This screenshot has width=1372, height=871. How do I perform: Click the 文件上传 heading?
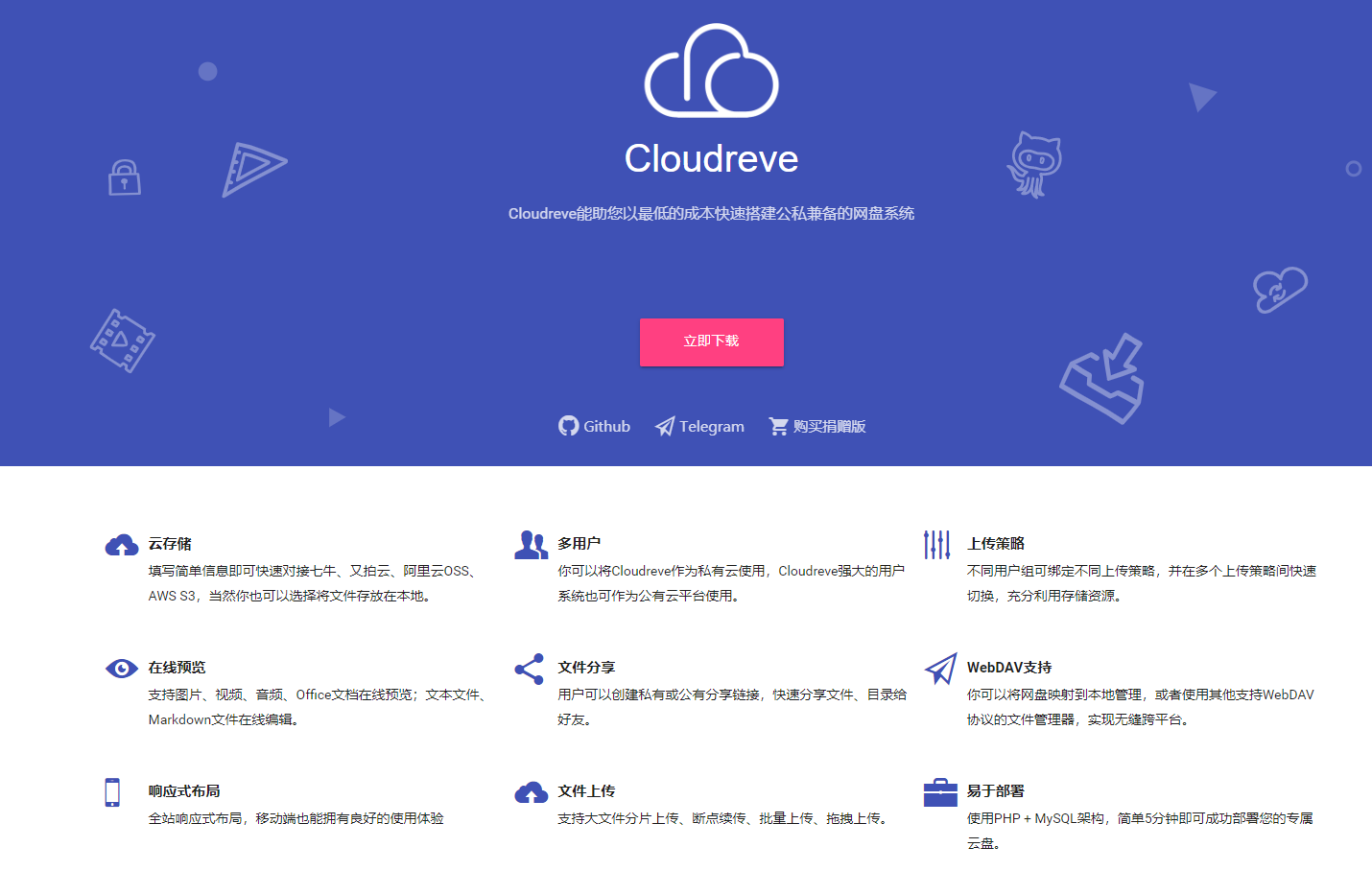pyautogui.click(x=586, y=791)
